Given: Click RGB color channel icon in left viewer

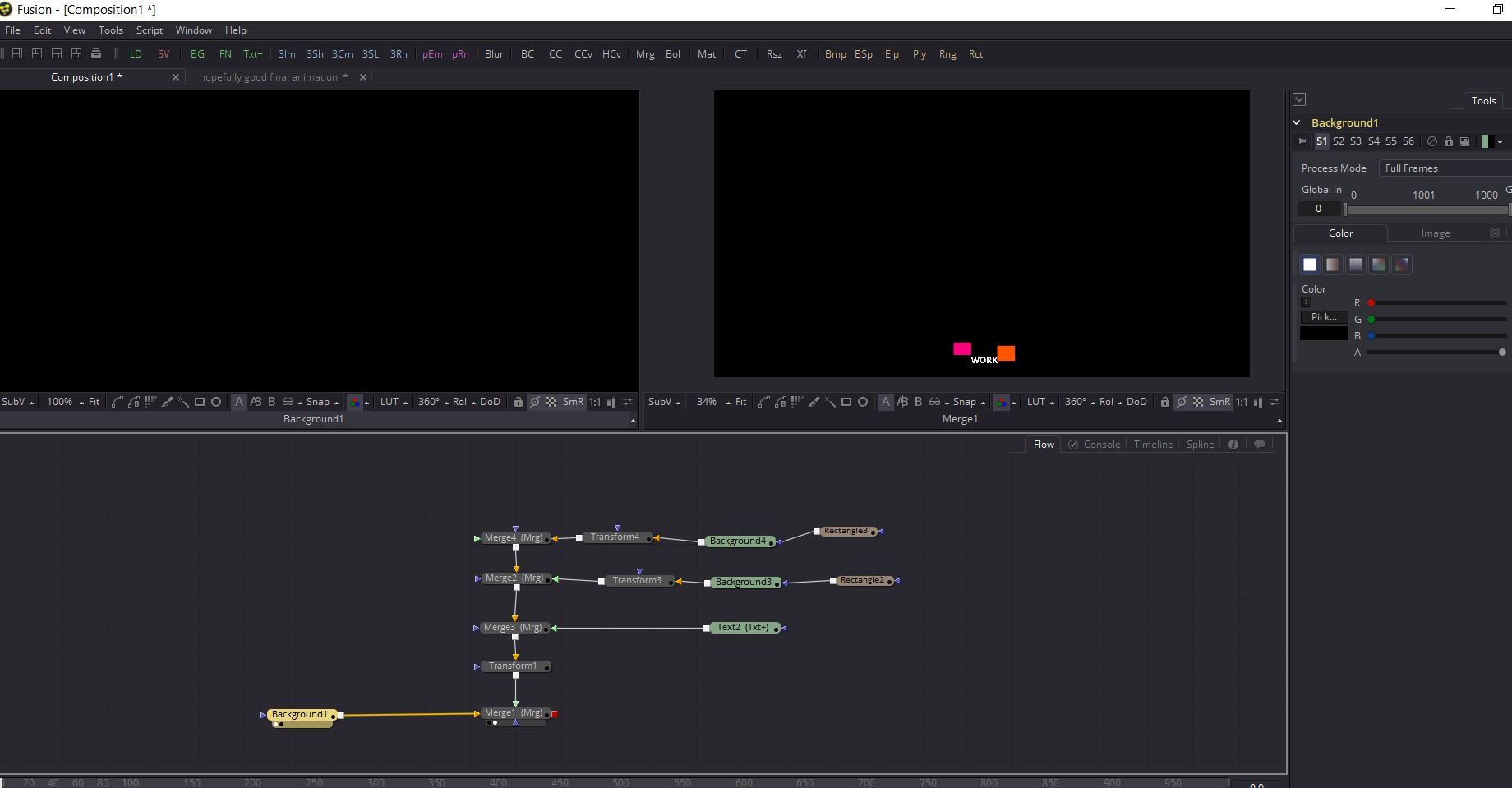Looking at the screenshot, I should pos(355,402).
